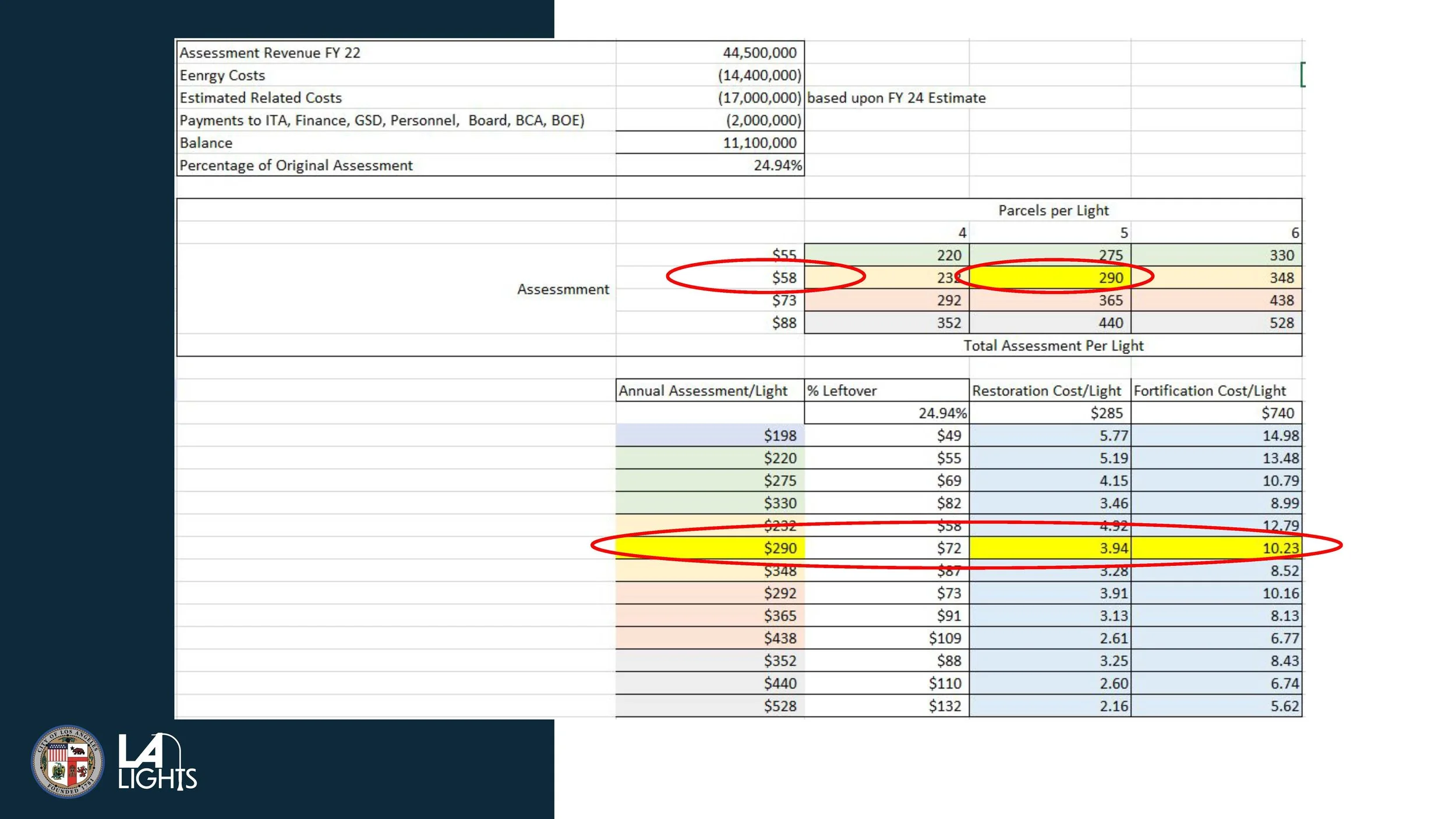The height and width of the screenshot is (819, 1456).
Task: Click the 528 cell in $88 row
Action: [x=1217, y=322]
